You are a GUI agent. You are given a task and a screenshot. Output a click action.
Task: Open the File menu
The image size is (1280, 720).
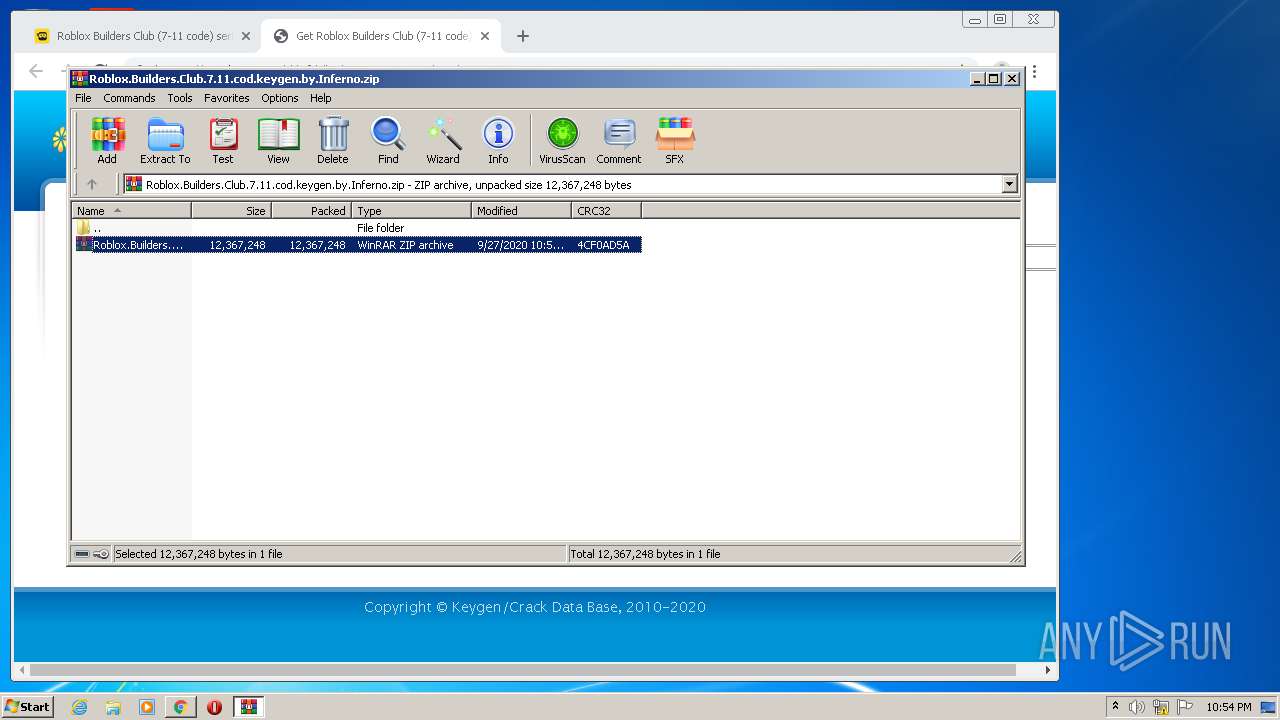83,98
